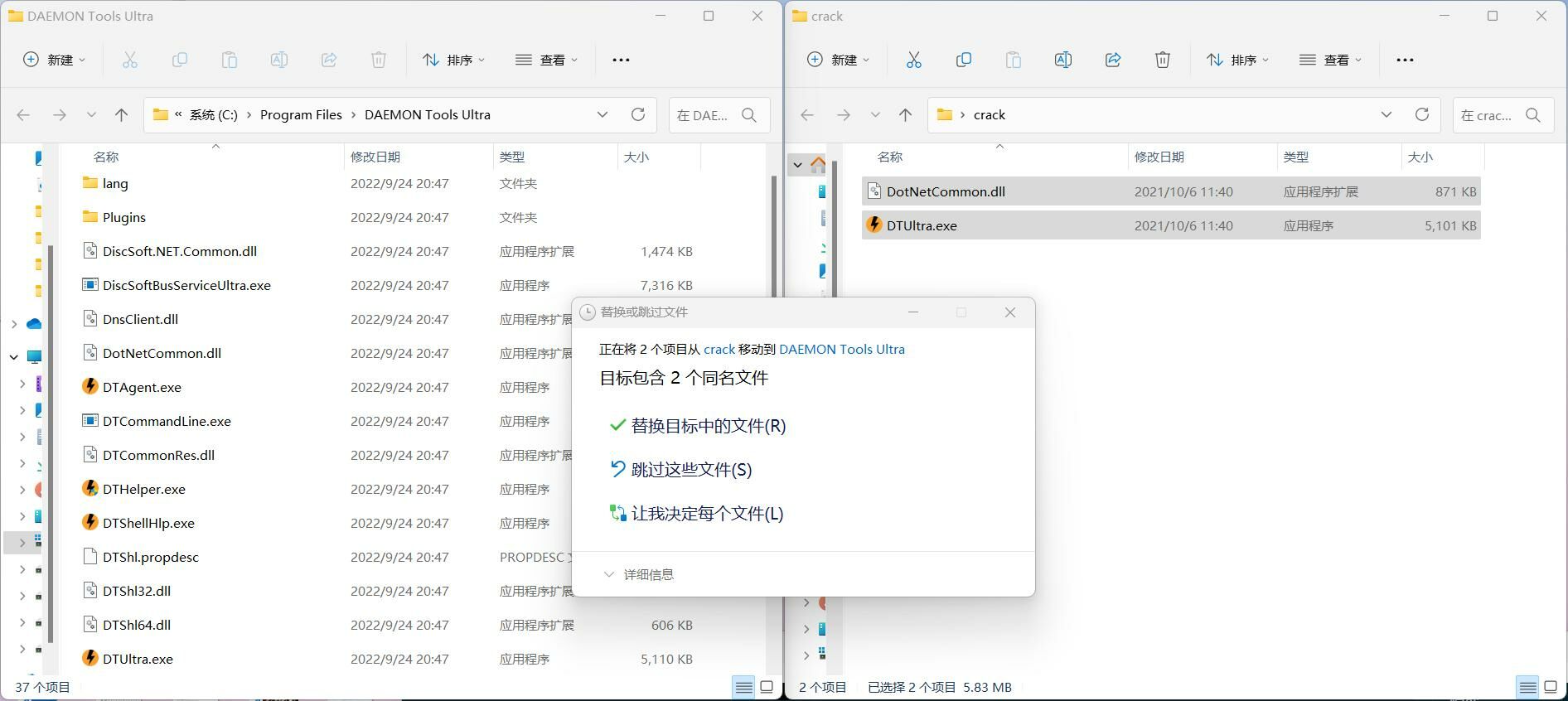Screen dimensions: 1568x701
Task: Switch DAEMON Tools Ultra window to details view
Action: 743,687
